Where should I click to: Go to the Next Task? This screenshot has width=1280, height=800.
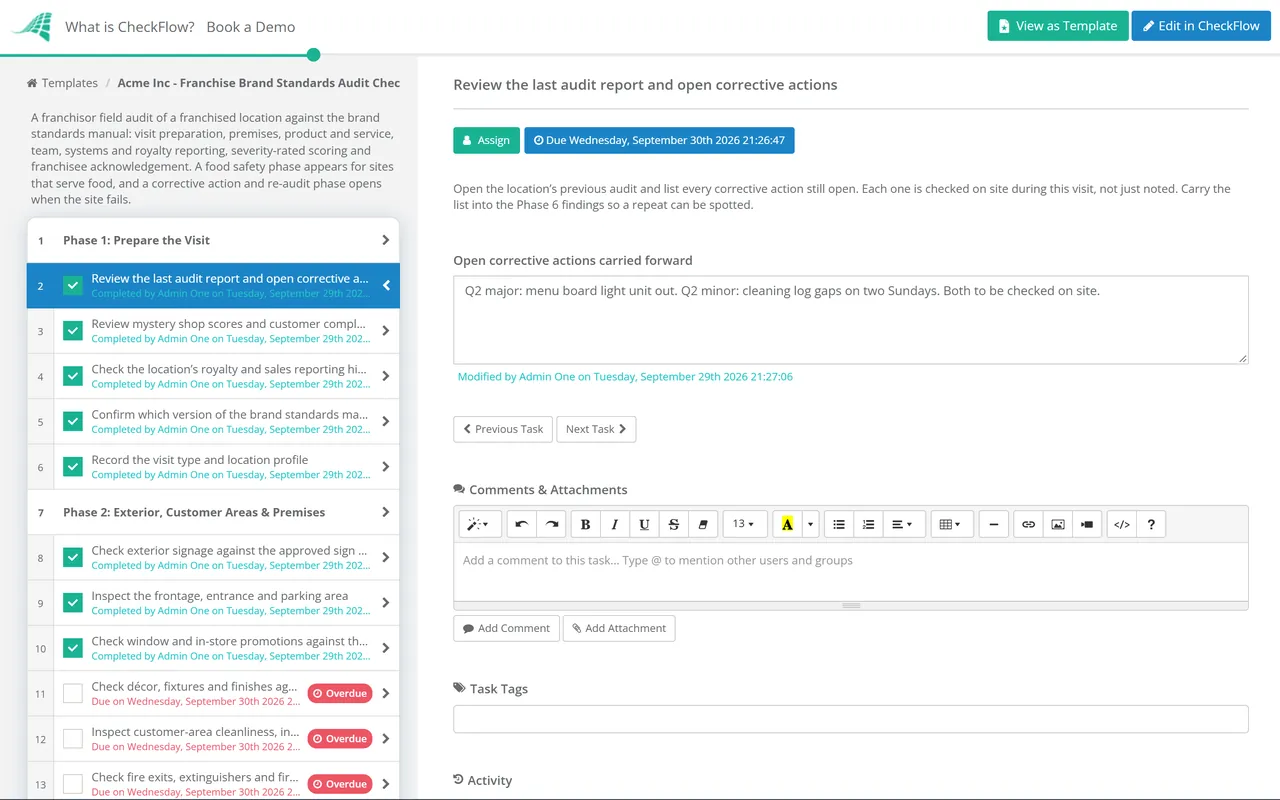tap(596, 429)
